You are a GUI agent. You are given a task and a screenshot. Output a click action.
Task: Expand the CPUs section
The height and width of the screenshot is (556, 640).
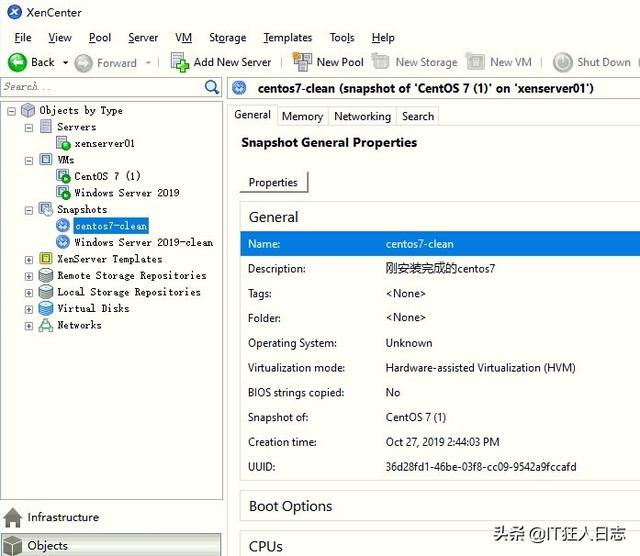tap(440, 545)
